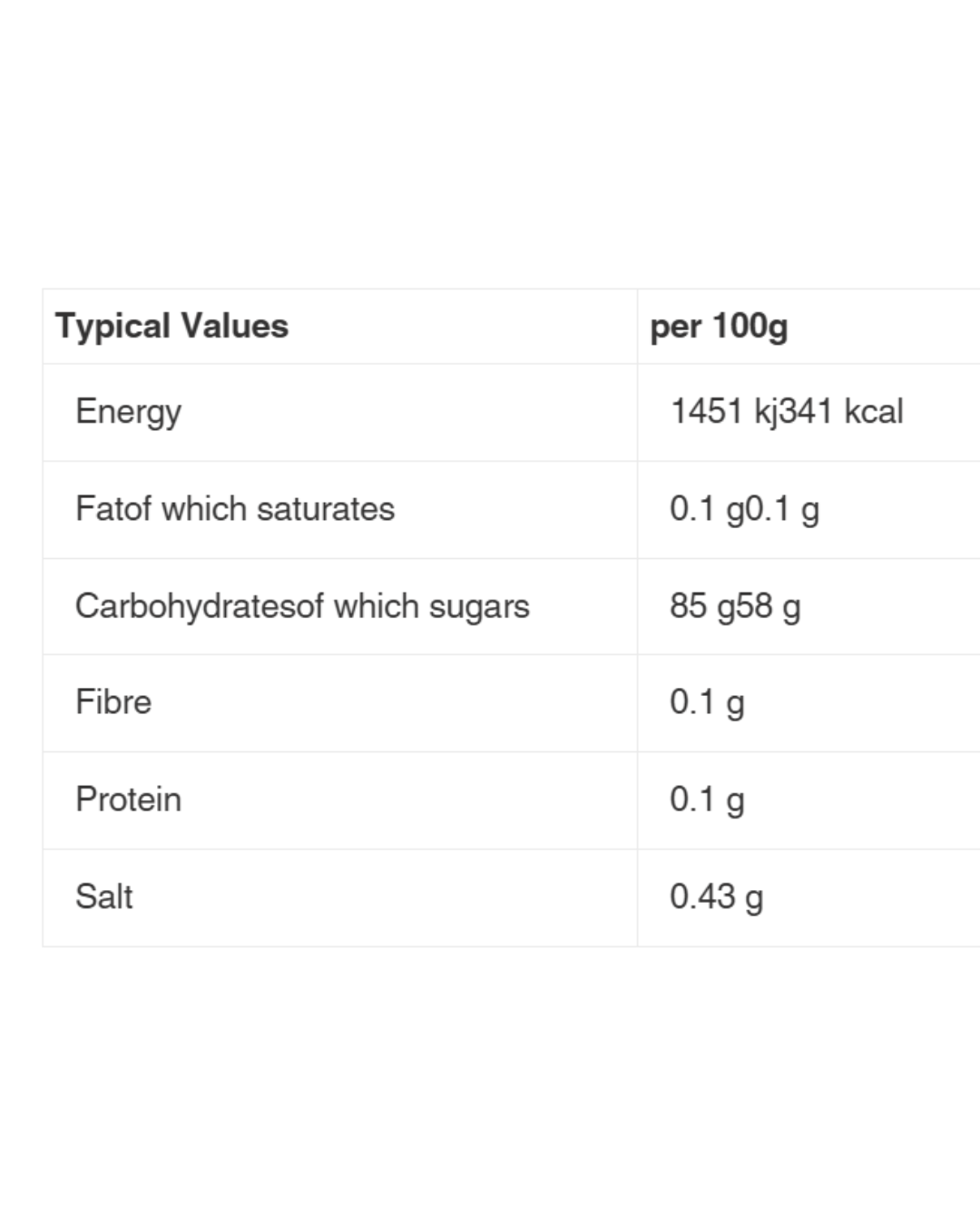Click the Typical Values column header

click(171, 326)
